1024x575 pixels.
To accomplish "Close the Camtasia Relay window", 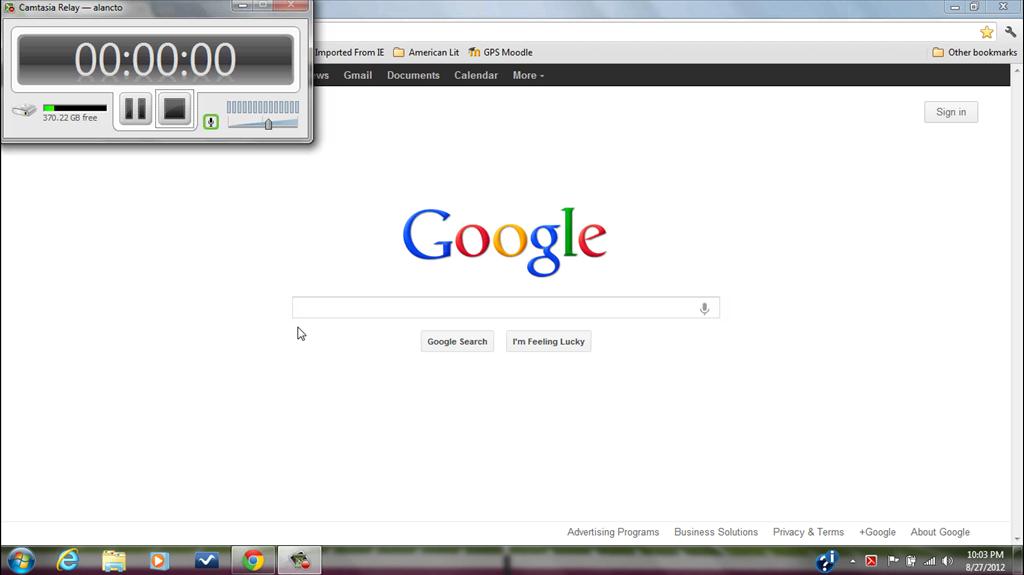I will point(291,5).
